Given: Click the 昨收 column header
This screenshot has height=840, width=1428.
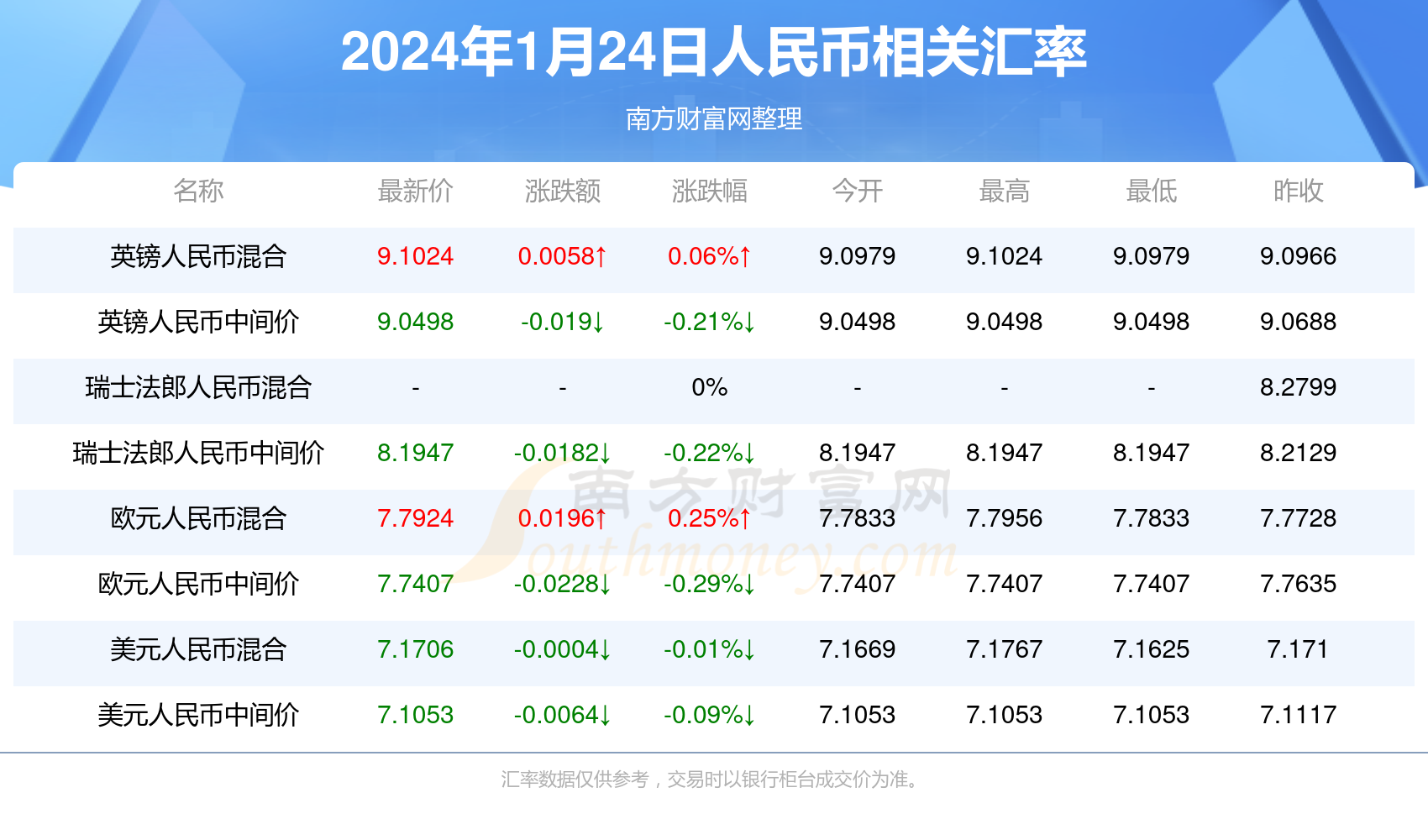Looking at the screenshot, I should click(x=1298, y=191).
